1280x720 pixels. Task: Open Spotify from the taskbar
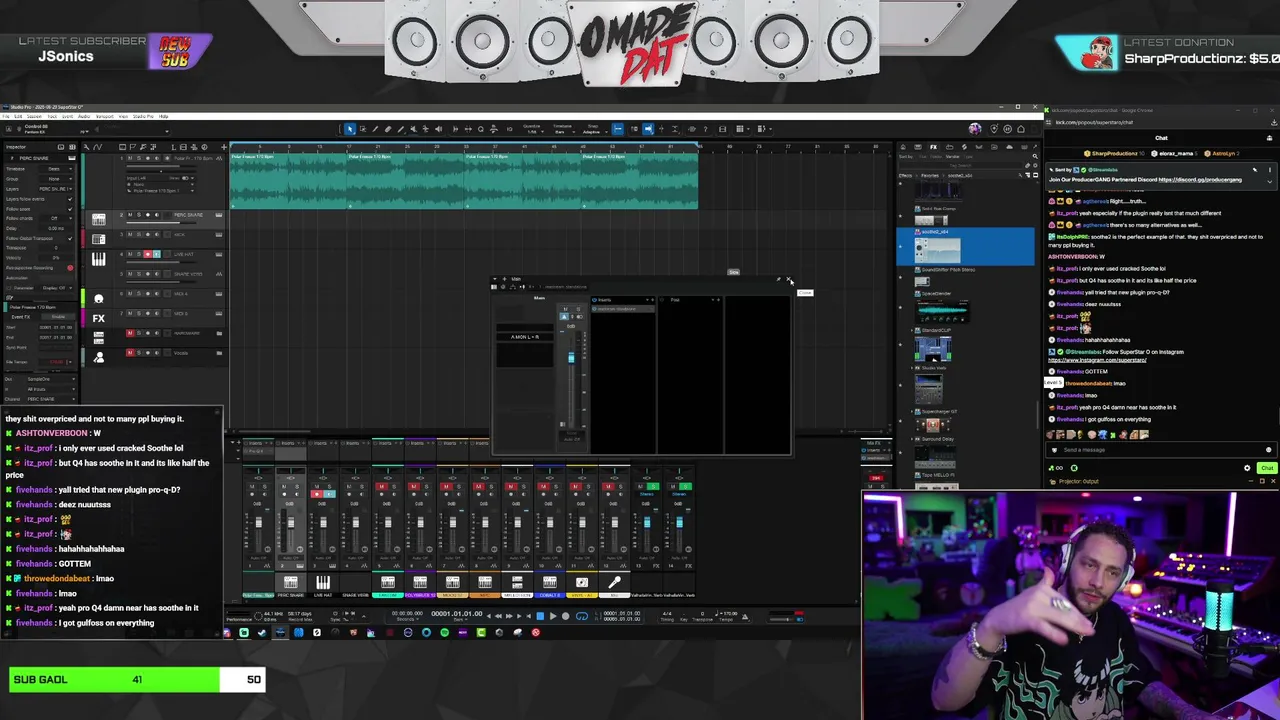click(445, 632)
